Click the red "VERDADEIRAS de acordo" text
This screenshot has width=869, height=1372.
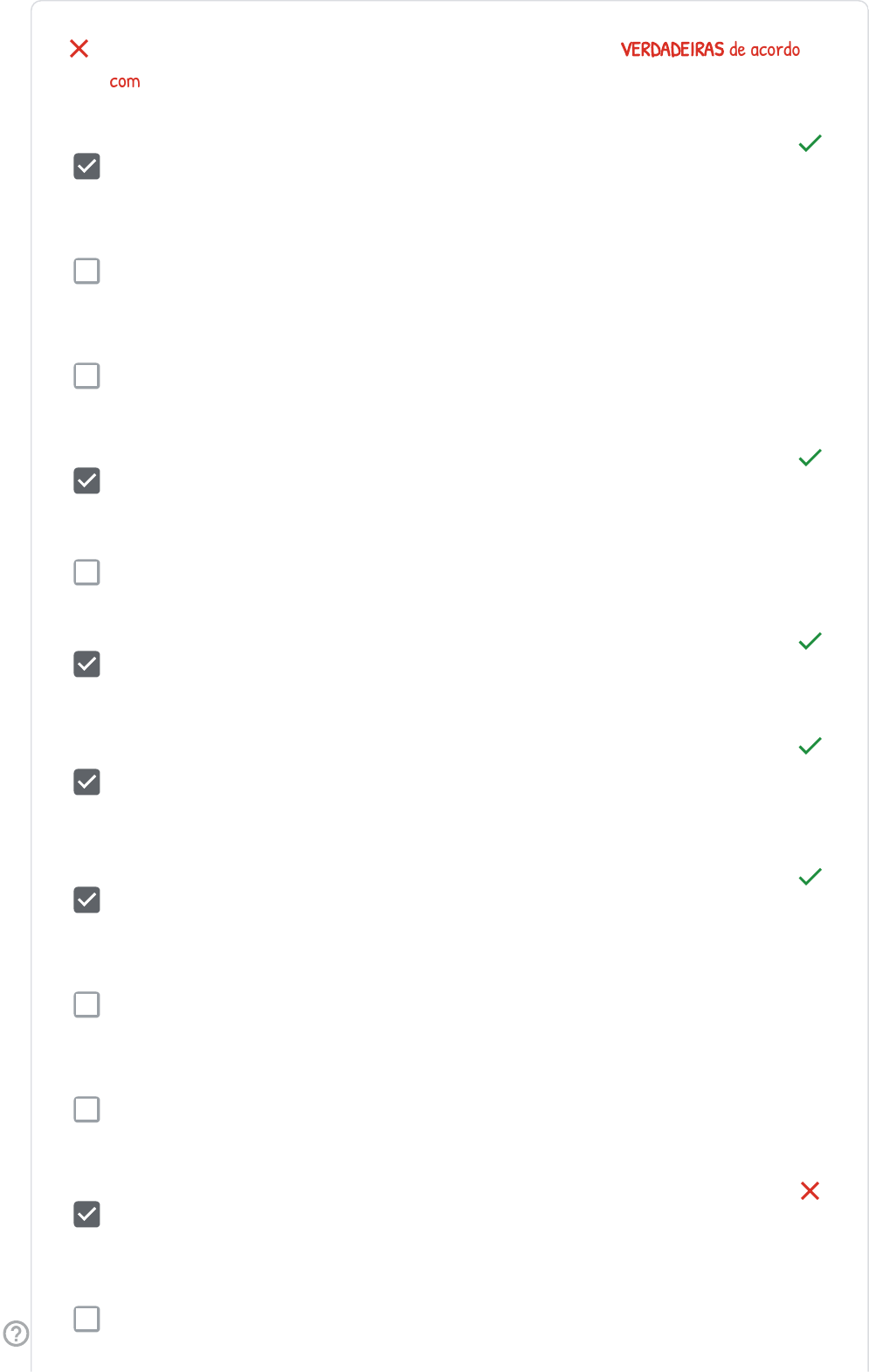point(710,50)
